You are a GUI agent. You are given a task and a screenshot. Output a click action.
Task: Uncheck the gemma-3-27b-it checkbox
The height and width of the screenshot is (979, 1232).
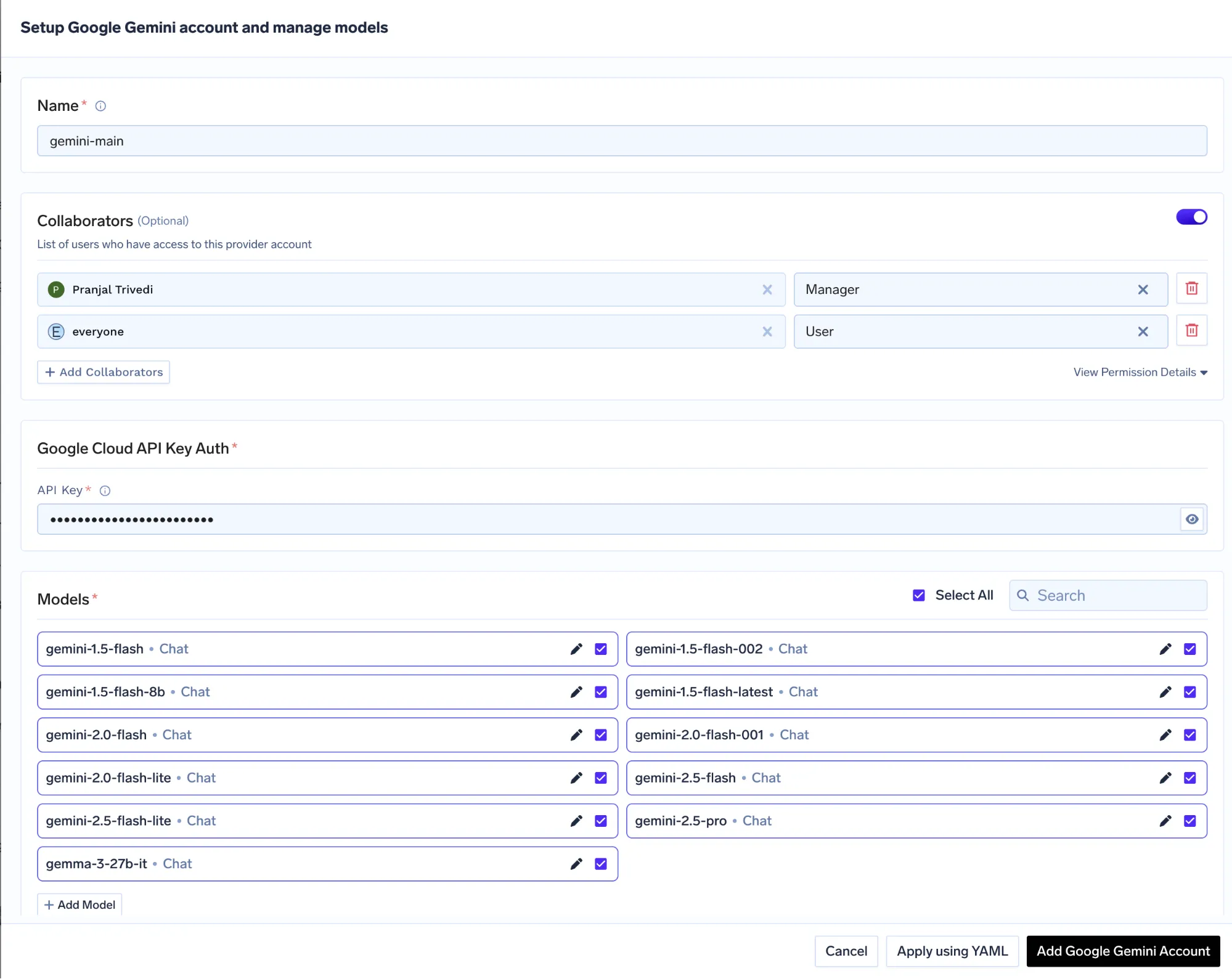click(601, 864)
